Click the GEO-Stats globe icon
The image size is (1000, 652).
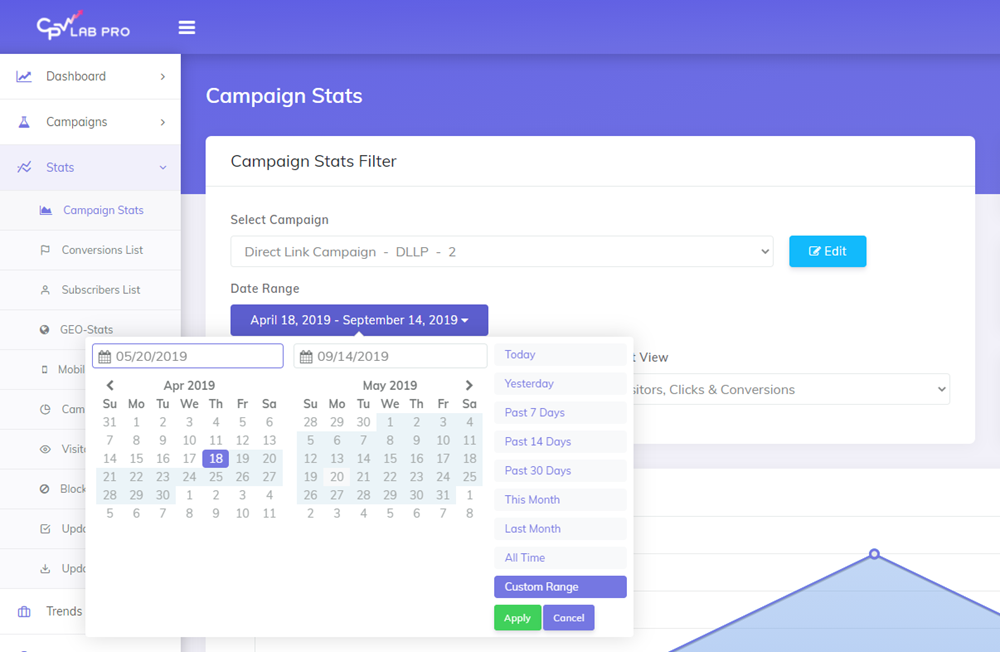coord(45,330)
